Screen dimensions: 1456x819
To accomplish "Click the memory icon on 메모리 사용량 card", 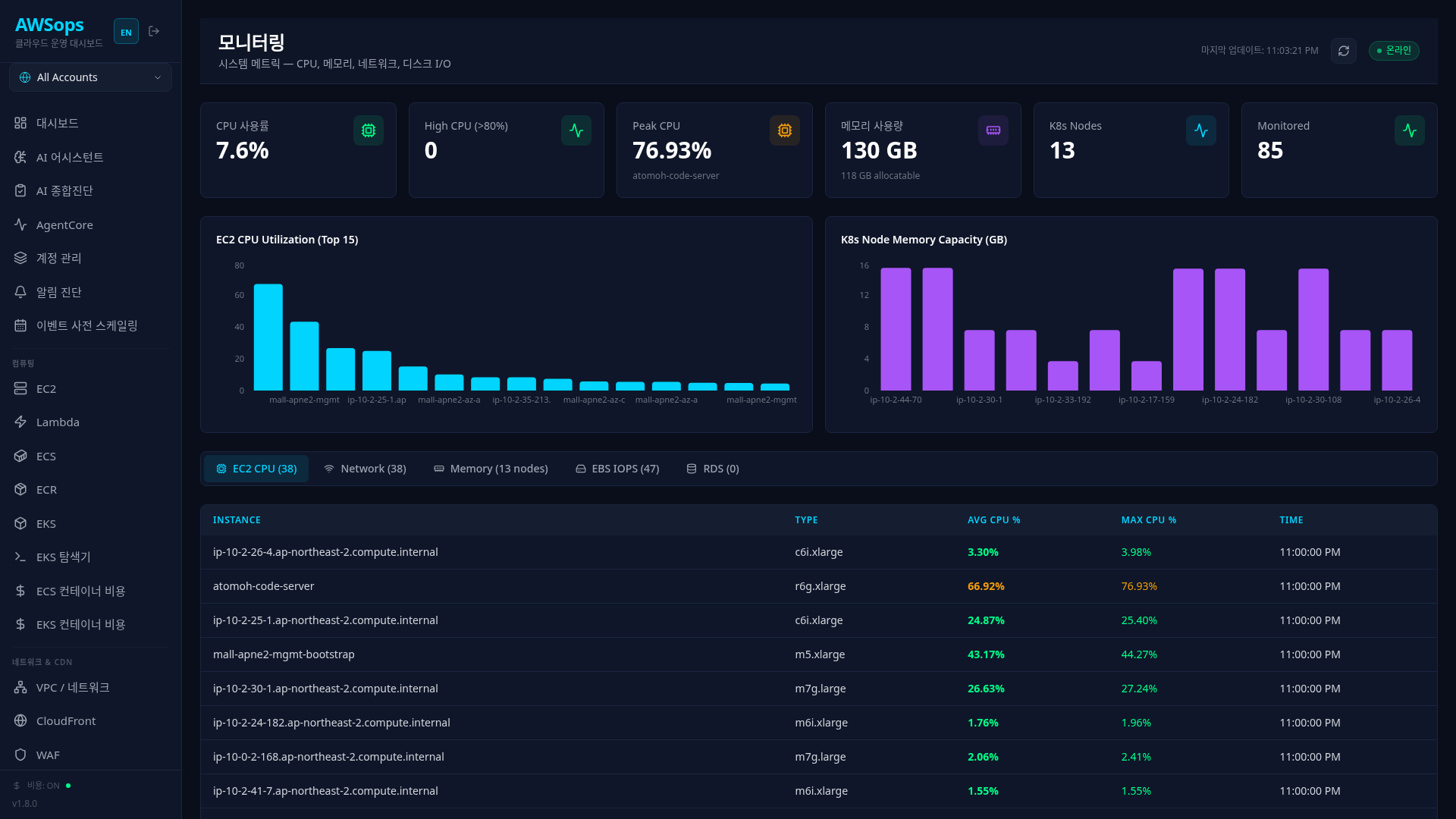I will (993, 130).
